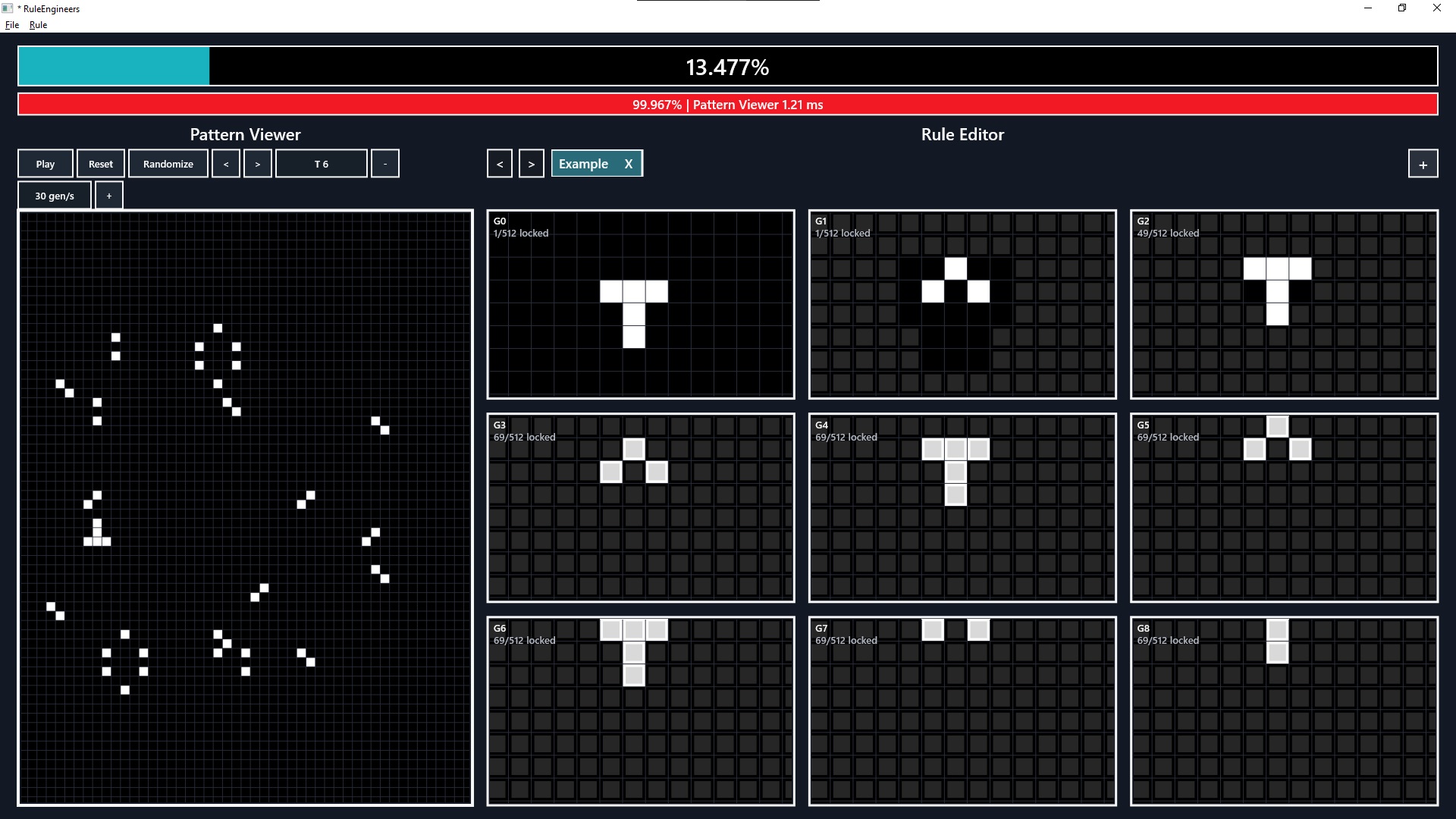Open the Rule menu
The image size is (1456, 819).
(x=38, y=25)
